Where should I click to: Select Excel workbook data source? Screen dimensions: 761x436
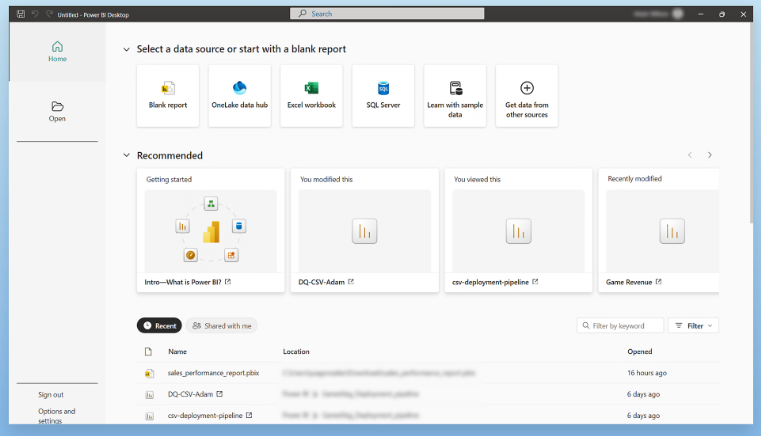pyautogui.click(x=312, y=96)
